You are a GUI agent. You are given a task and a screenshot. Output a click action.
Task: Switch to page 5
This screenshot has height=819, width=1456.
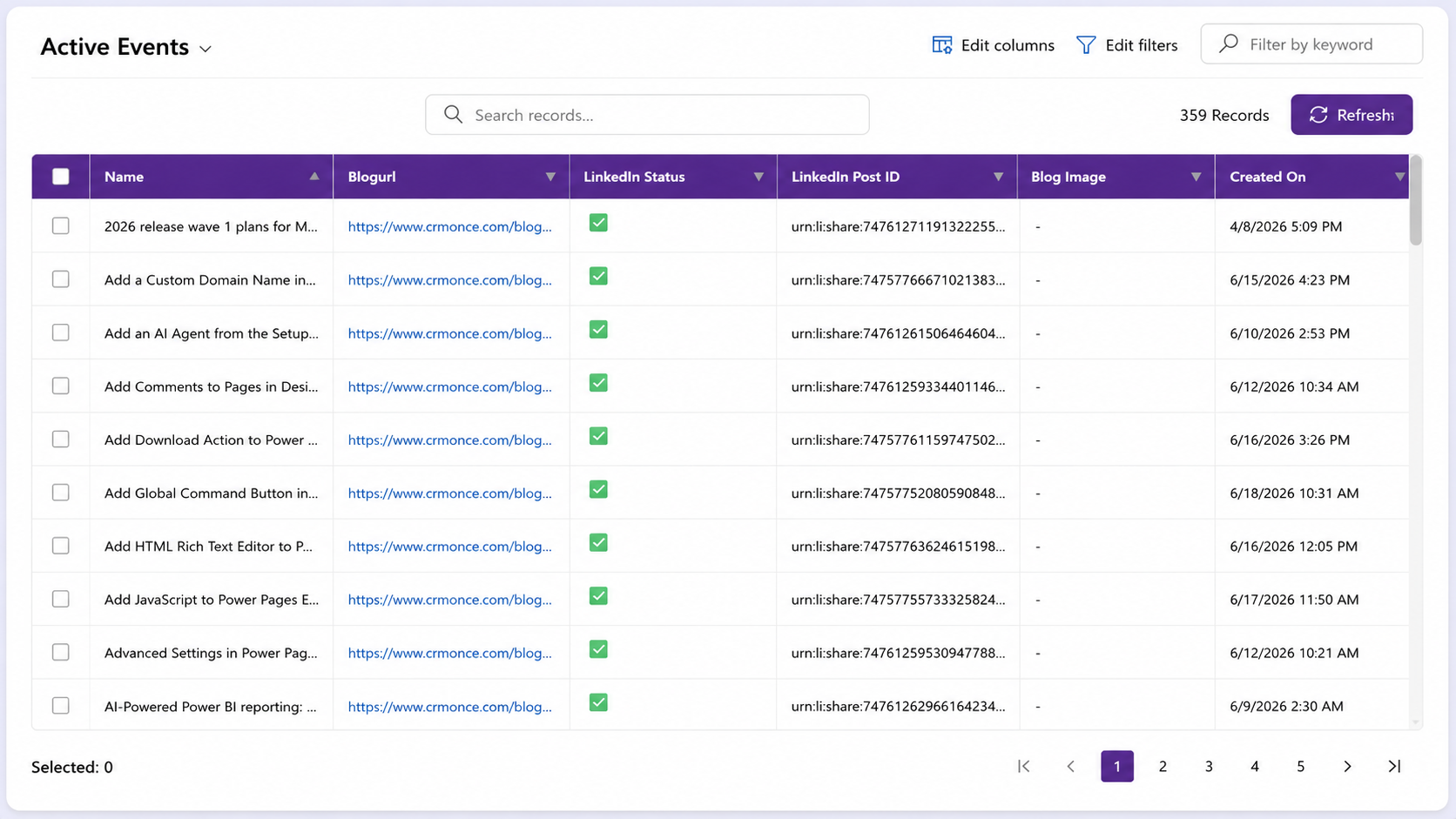(x=1301, y=766)
